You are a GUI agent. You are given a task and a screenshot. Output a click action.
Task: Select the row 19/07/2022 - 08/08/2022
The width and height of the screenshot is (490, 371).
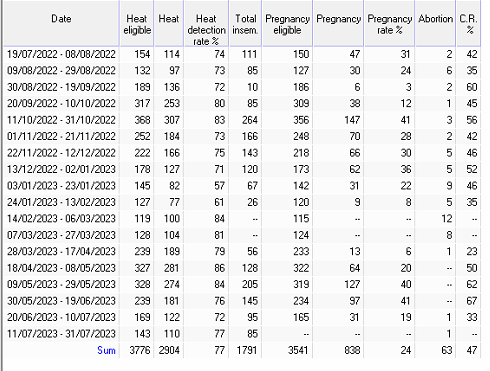[242, 54]
